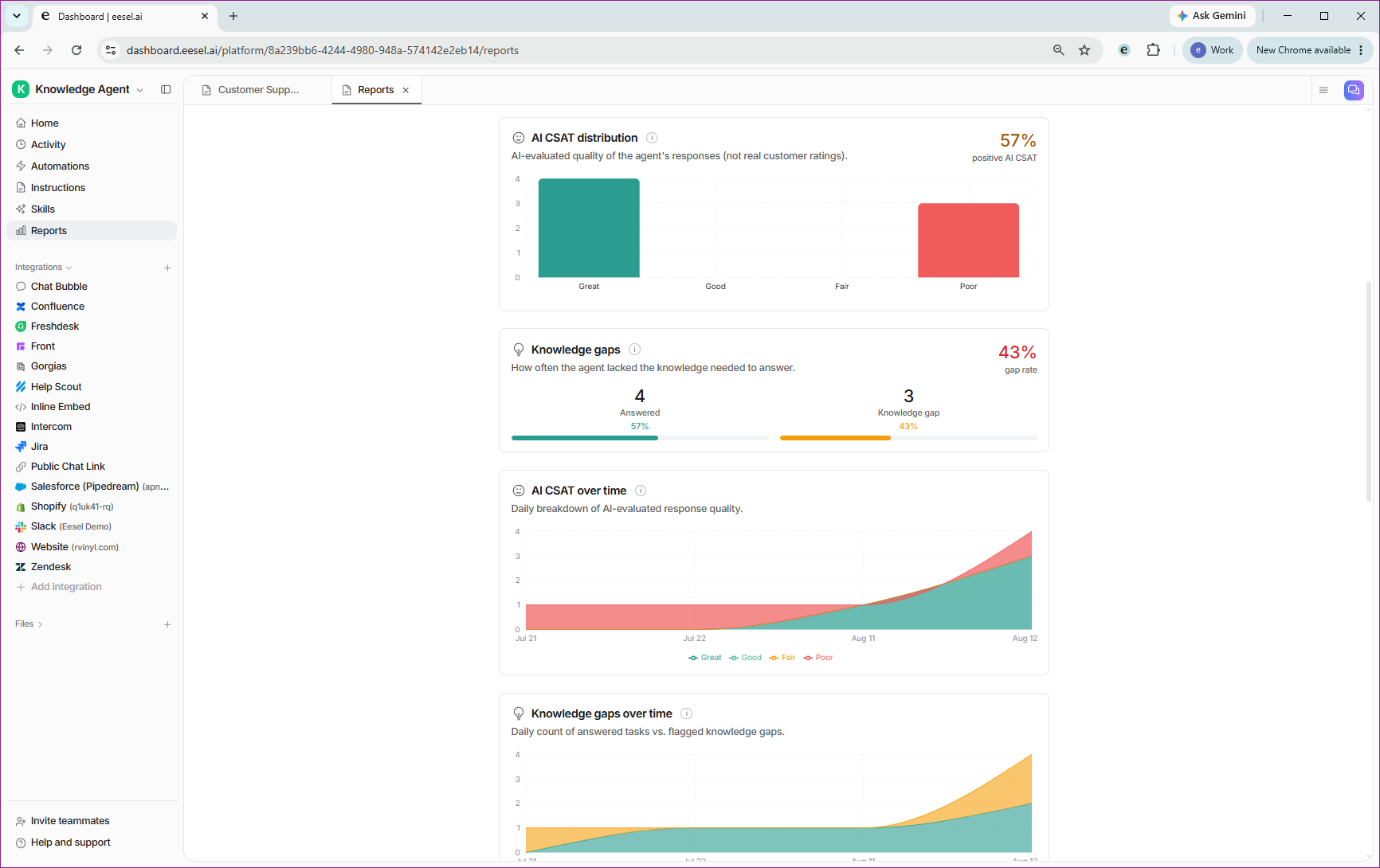Click info icon beside Knowledge gaps over time
This screenshot has height=868, width=1380.
(686, 714)
